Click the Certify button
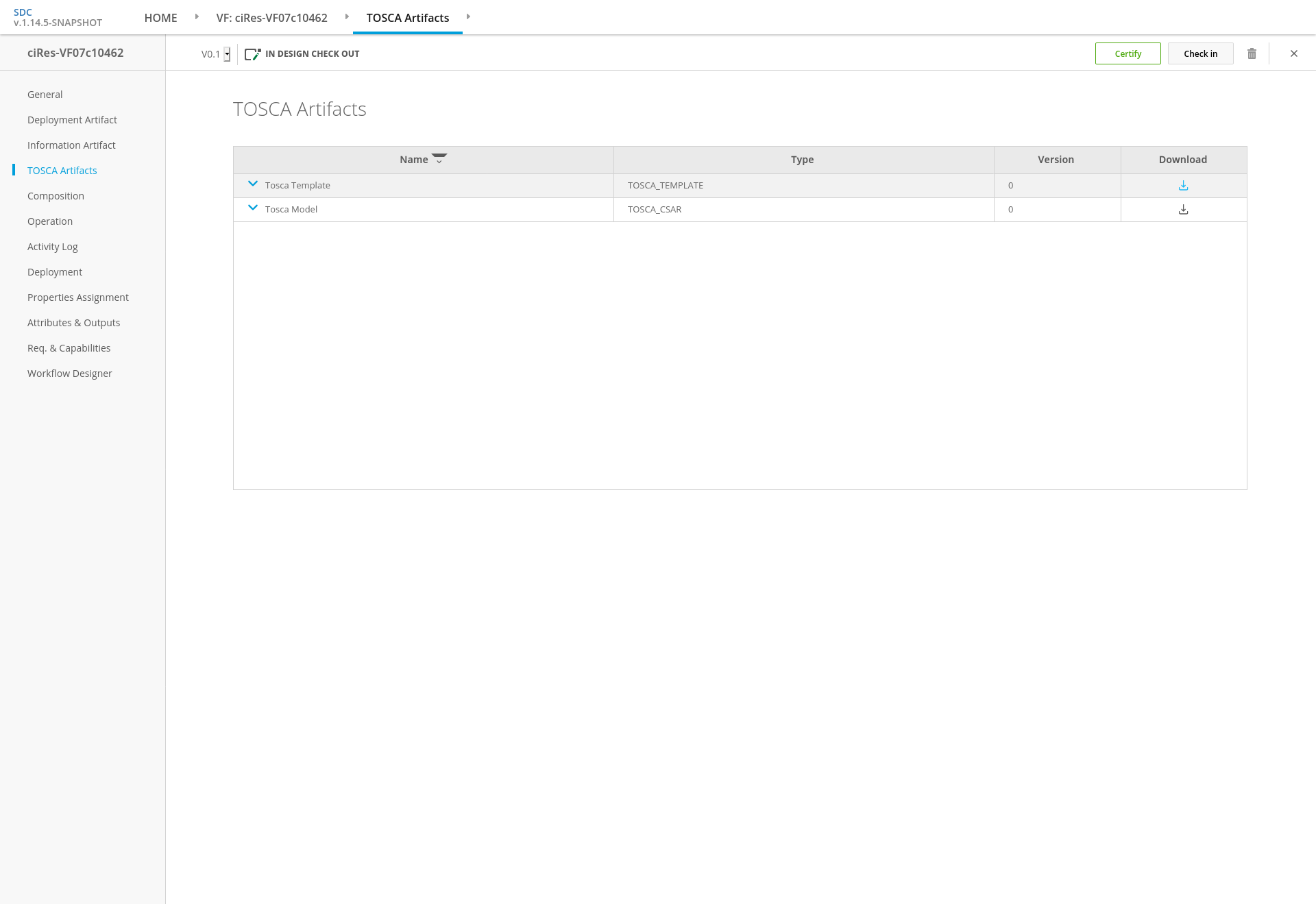 (x=1128, y=53)
